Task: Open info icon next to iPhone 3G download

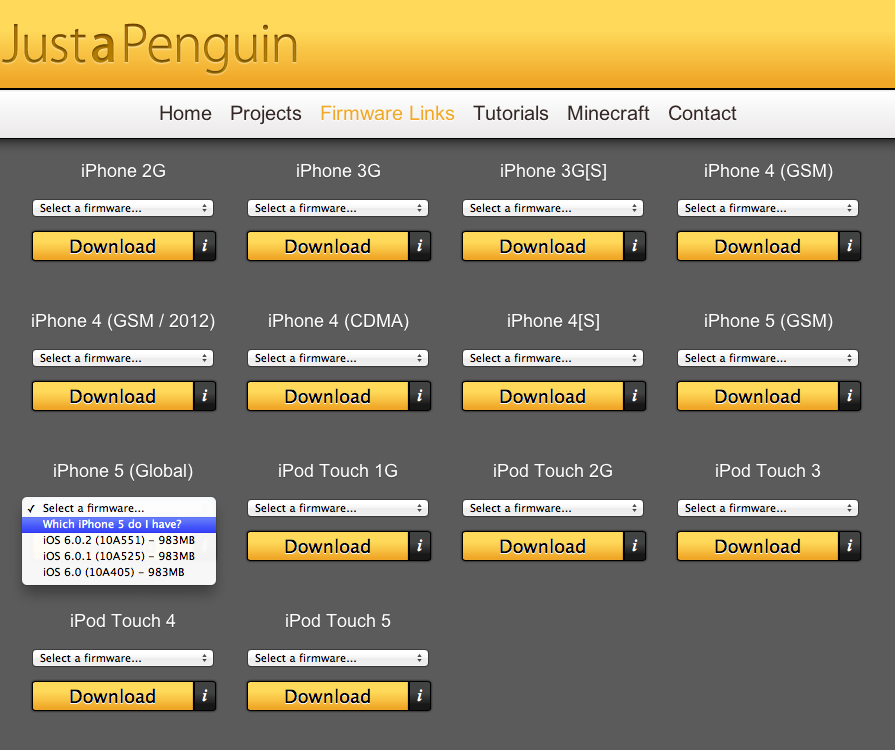Action: tap(420, 246)
